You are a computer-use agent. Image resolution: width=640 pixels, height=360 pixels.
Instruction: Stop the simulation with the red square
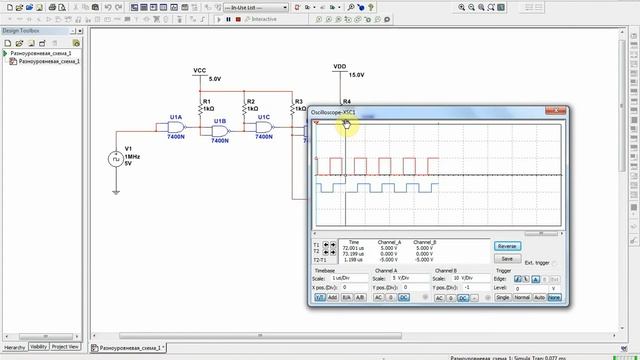point(238,19)
